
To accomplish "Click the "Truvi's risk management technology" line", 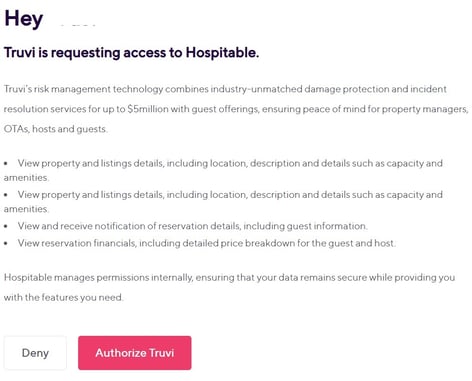I will pyautogui.click(x=225, y=89).
